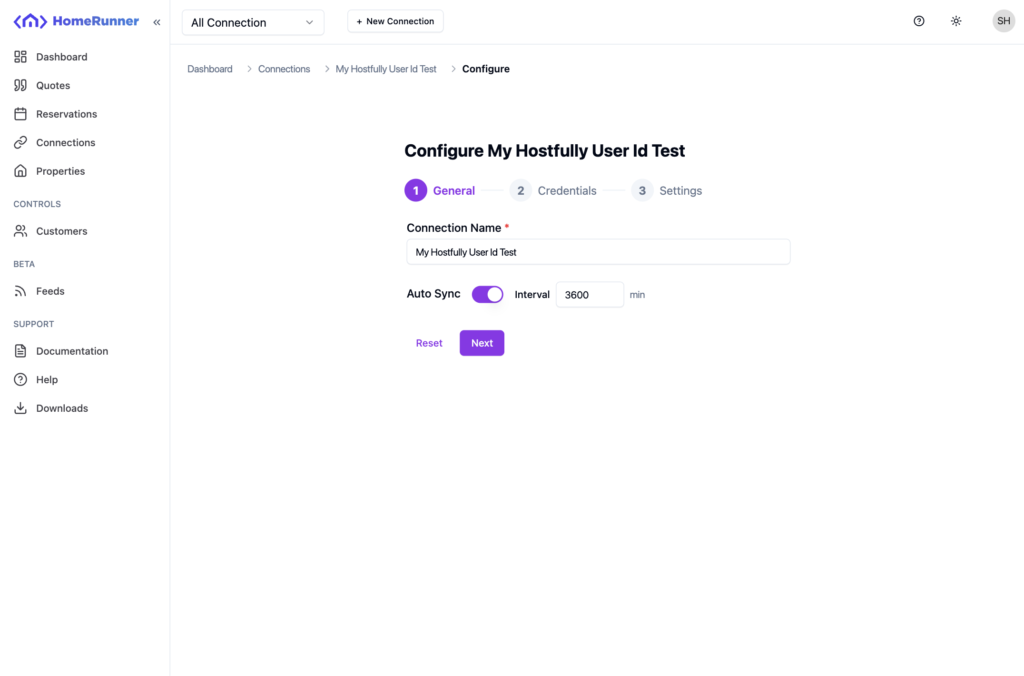Click the New Connection button
1024x676 pixels.
click(395, 21)
